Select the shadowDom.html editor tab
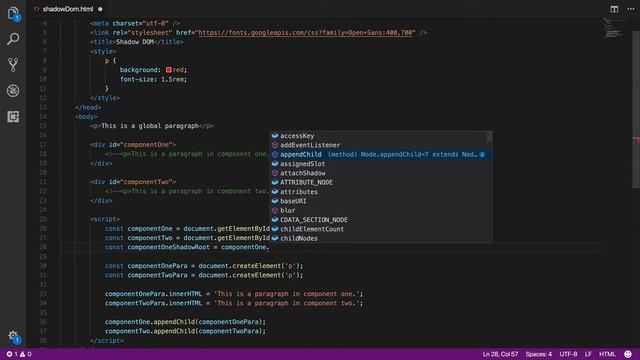The image size is (640, 360). [x=68, y=9]
